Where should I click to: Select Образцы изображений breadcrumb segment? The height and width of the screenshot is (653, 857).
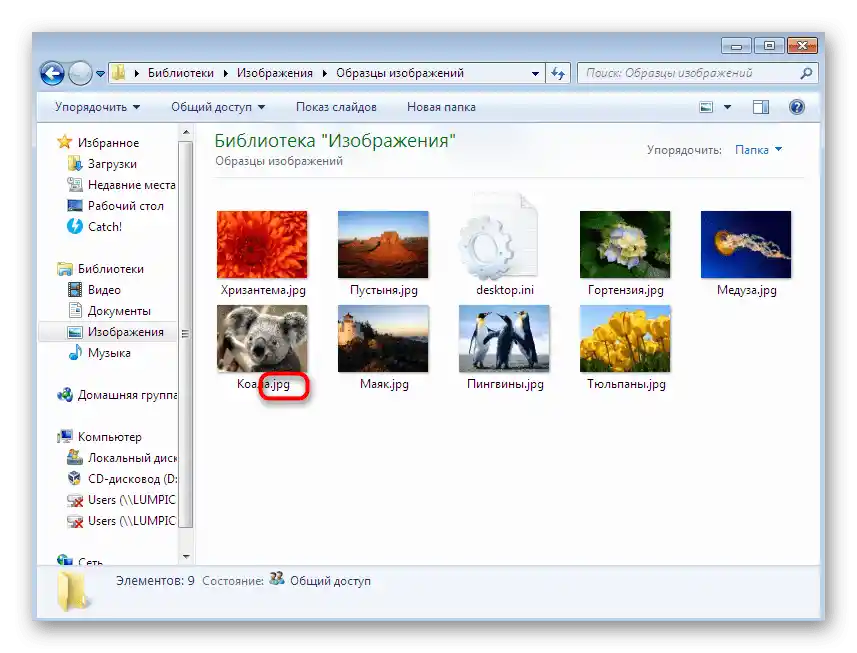point(400,73)
